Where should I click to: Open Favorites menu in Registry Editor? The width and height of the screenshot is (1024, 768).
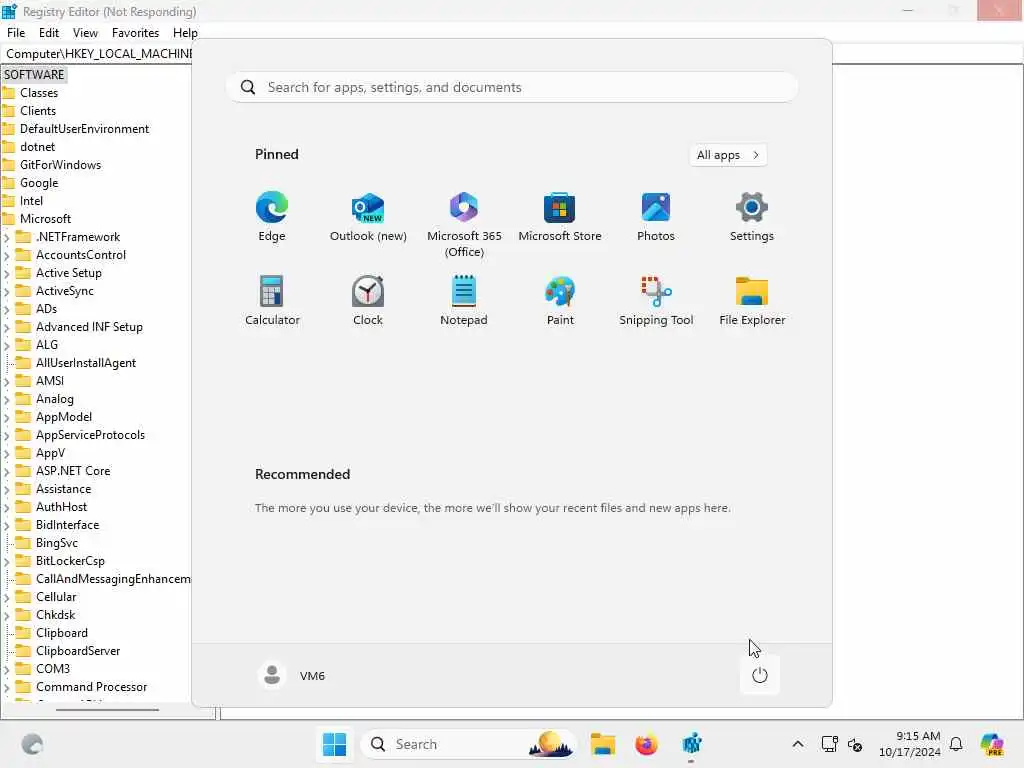[135, 33]
